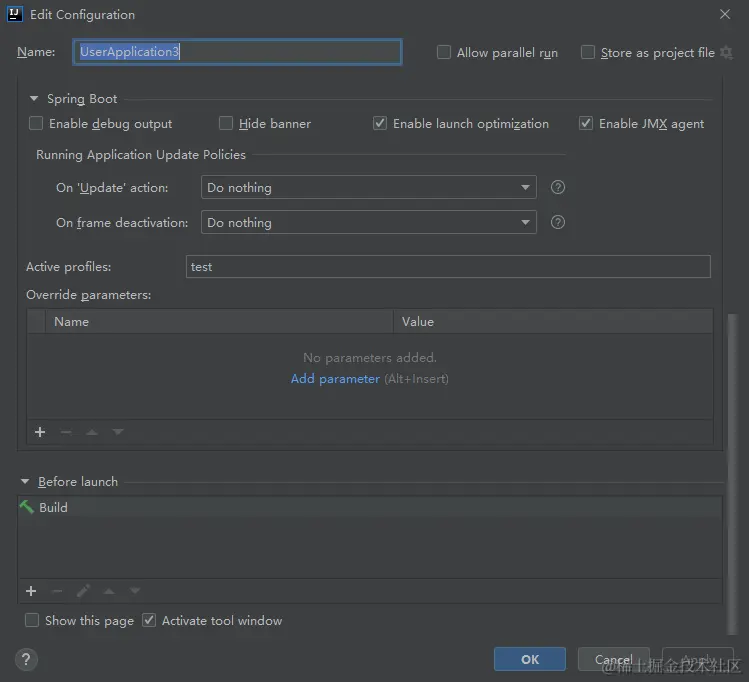Viewport: 749px width, 682px height.
Task: Focus the Name field containing UserApplication3
Action: point(237,52)
